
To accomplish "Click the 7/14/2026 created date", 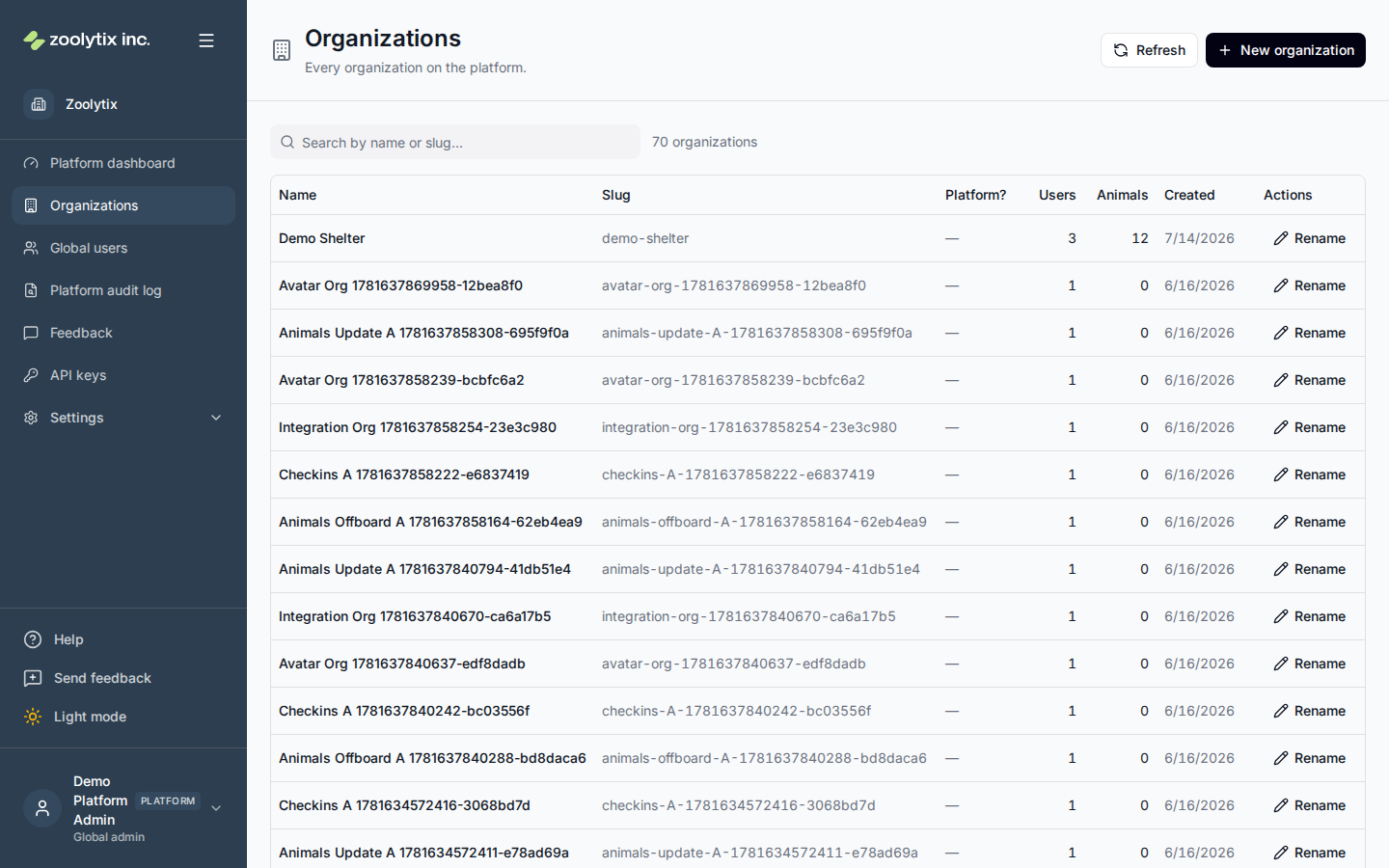I will point(1199,238).
